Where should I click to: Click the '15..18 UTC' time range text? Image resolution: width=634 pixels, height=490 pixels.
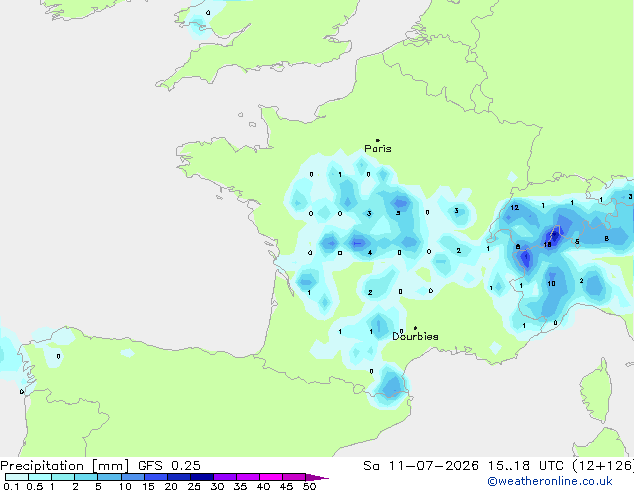pos(526,466)
